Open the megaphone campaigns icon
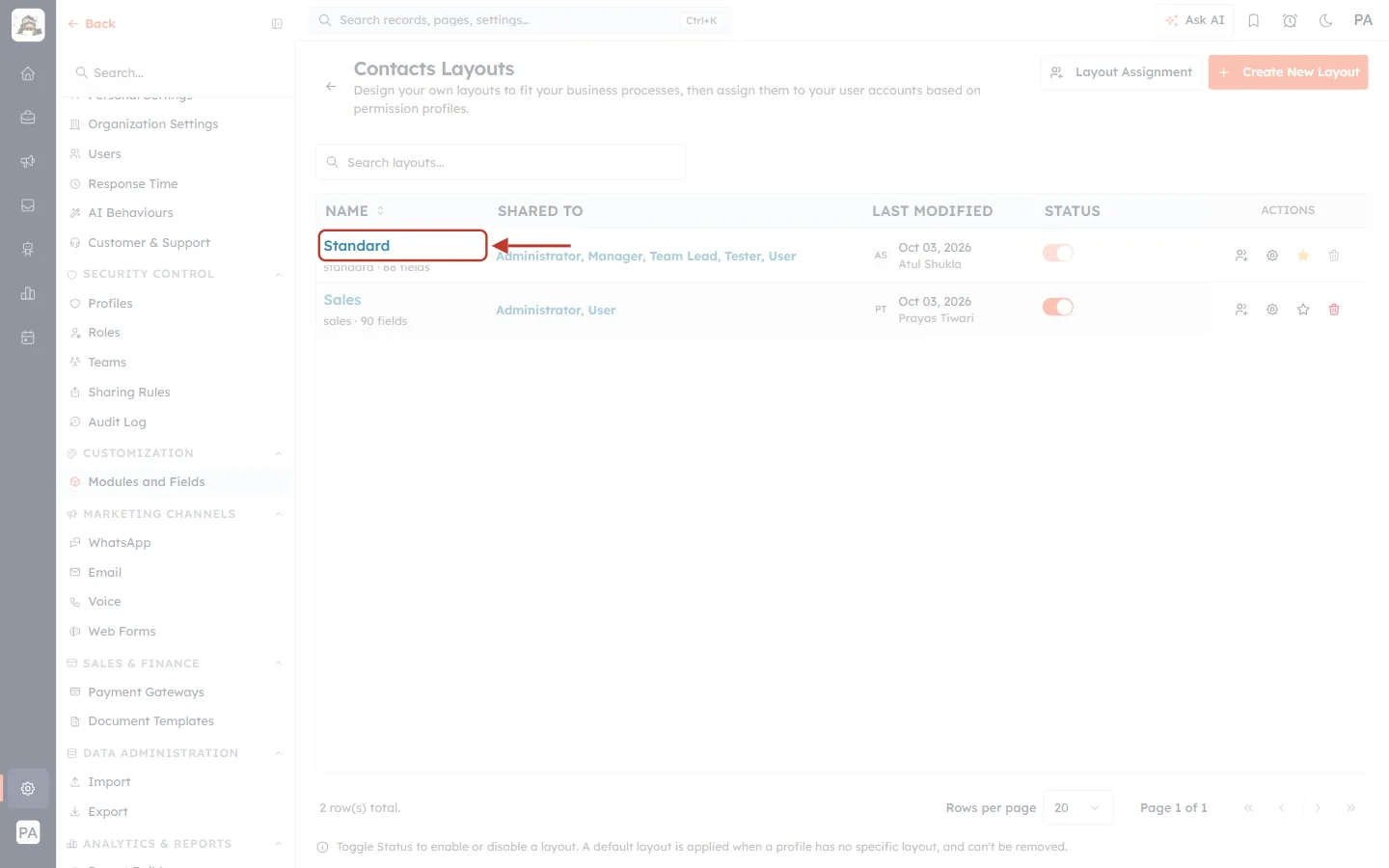The width and height of the screenshot is (1389, 868). click(28, 161)
